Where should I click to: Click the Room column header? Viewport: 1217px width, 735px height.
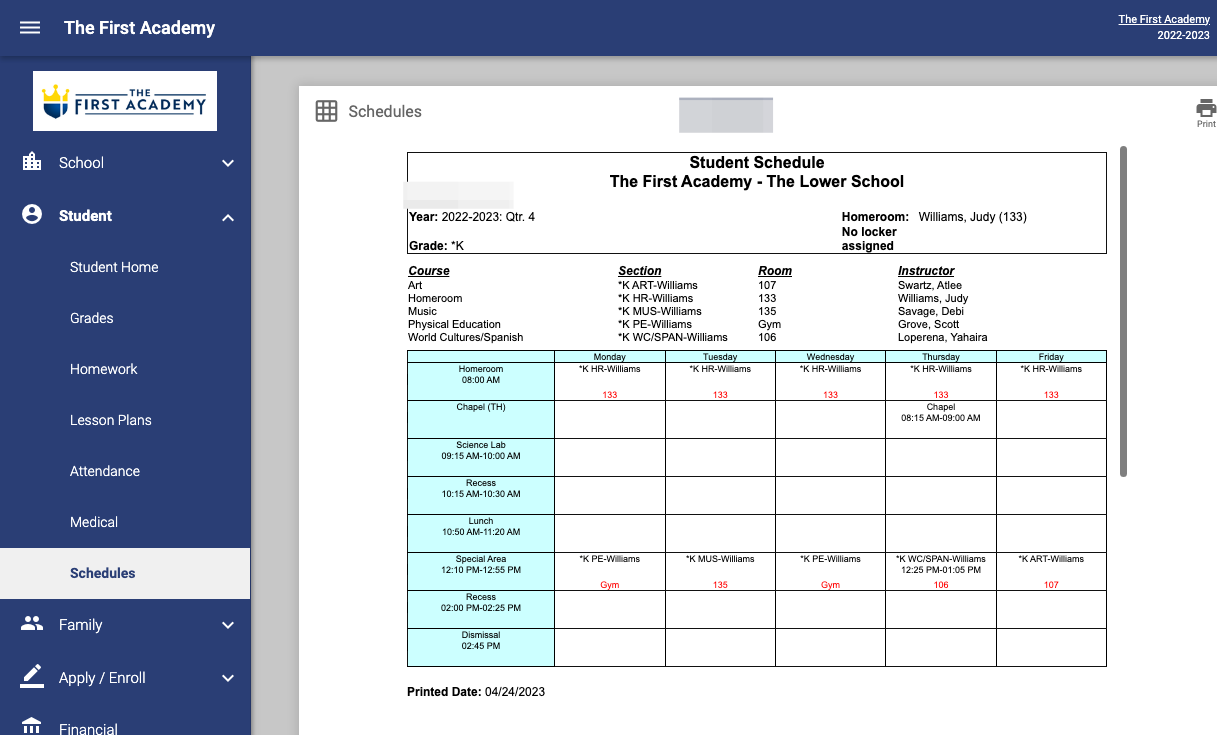coord(775,271)
